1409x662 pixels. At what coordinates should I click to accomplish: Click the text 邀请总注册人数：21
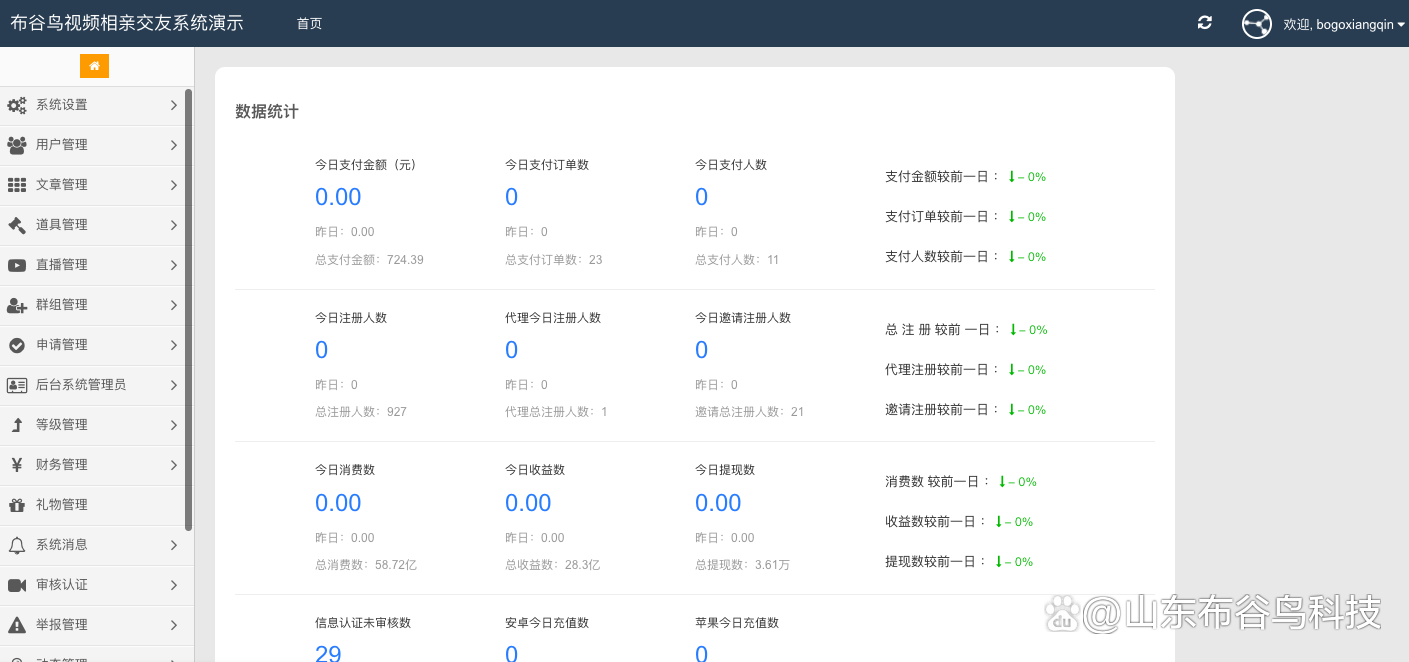[x=750, y=412]
